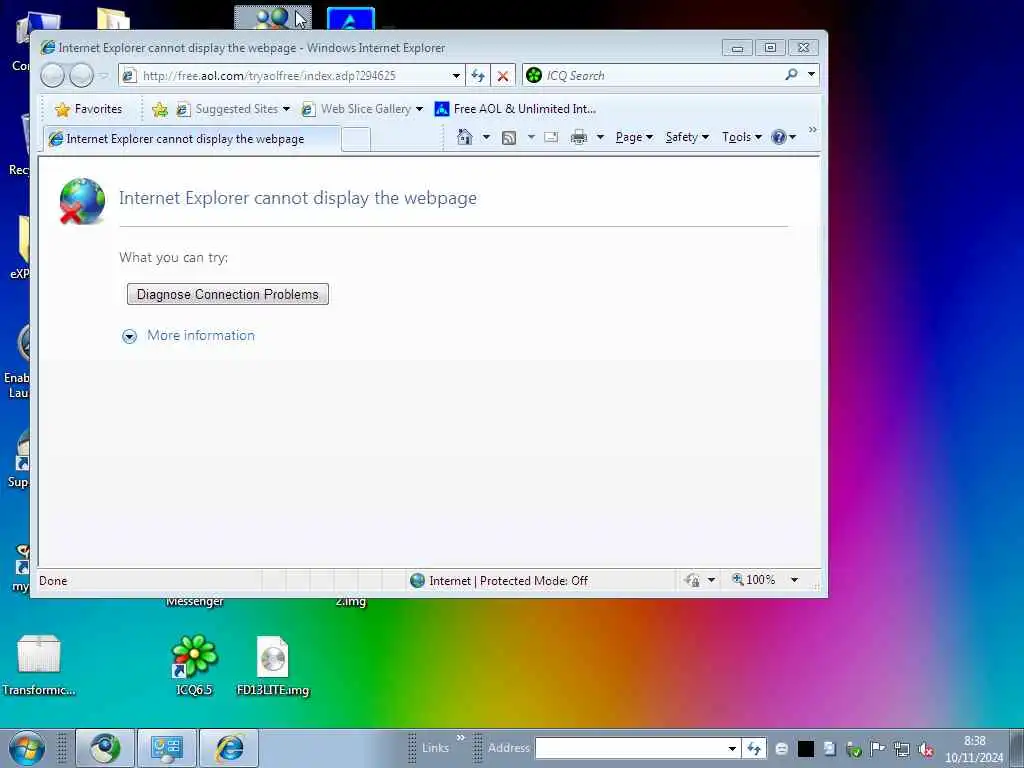Click the globe program taskbar button
1024x768 pixels.
coord(105,748)
